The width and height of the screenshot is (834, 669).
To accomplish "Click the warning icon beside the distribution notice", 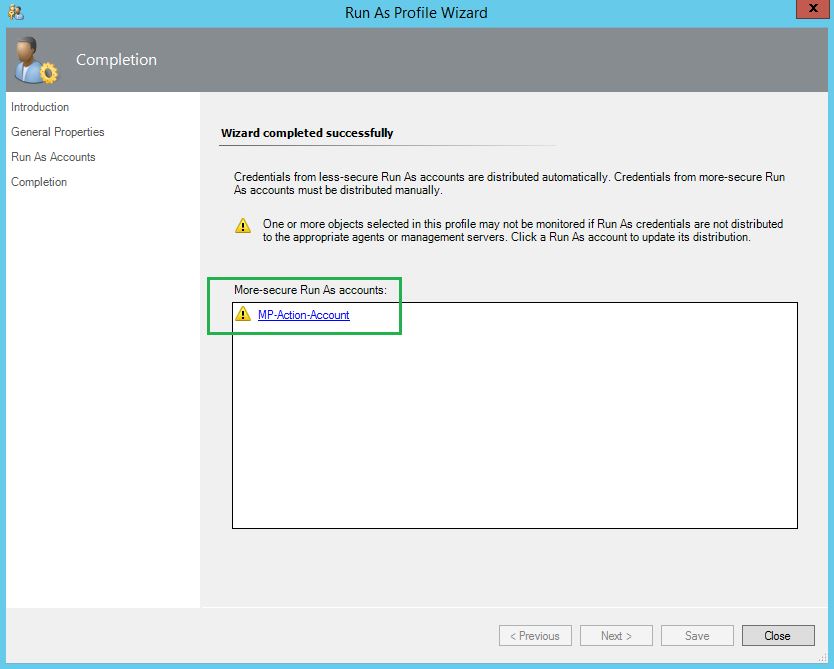I will tap(243, 226).
